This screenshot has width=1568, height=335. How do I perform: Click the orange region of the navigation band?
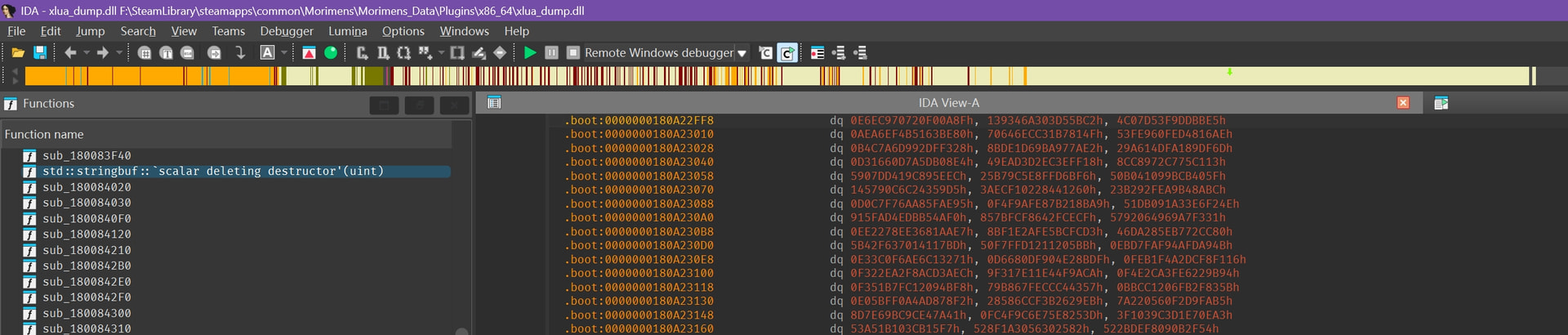tap(147, 76)
